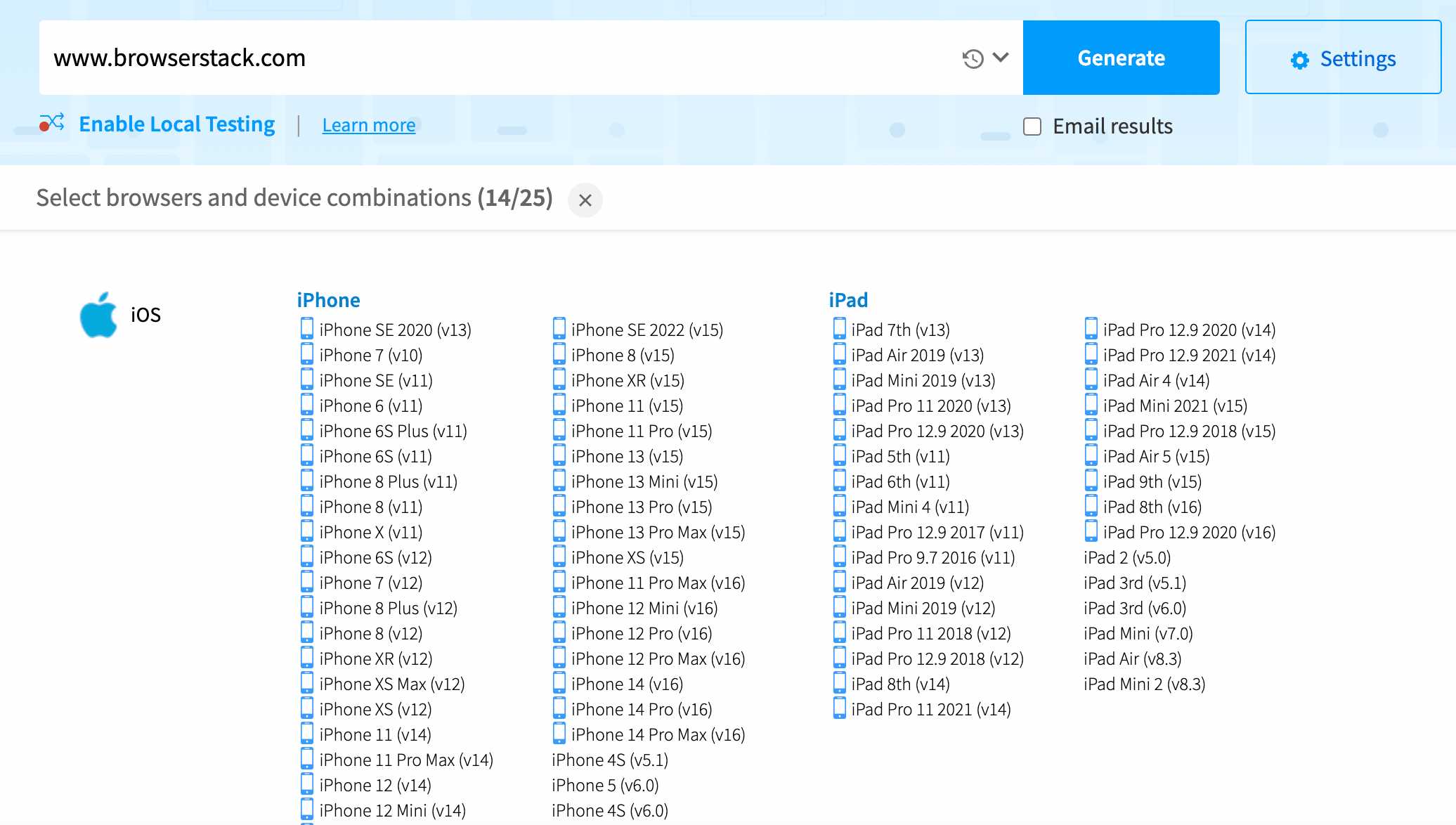The height and width of the screenshot is (825, 1456).
Task: Pick iPad Pro 11 2021 (v14)
Action: [930, 709]
